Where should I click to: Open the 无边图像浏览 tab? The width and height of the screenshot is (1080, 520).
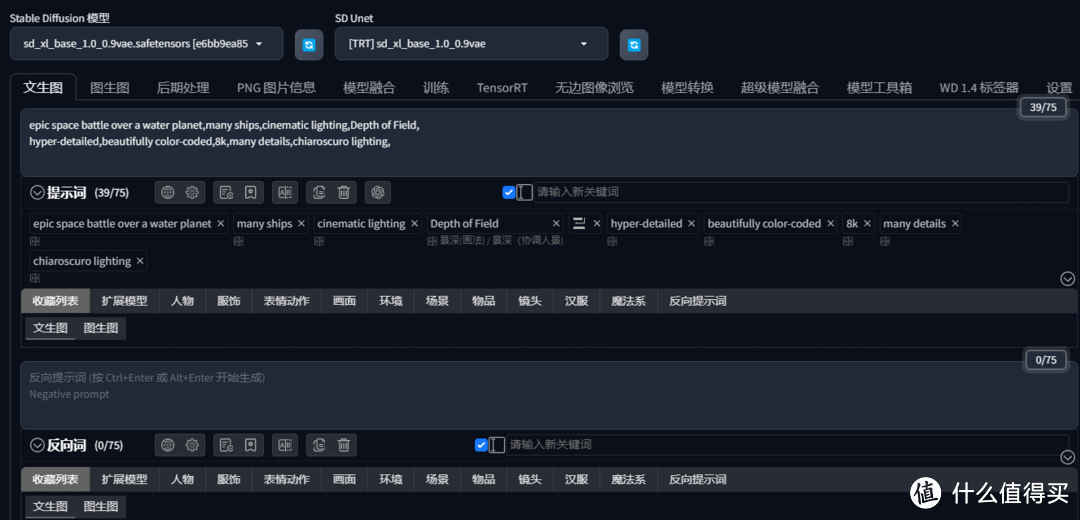click(x=594, y=88)
